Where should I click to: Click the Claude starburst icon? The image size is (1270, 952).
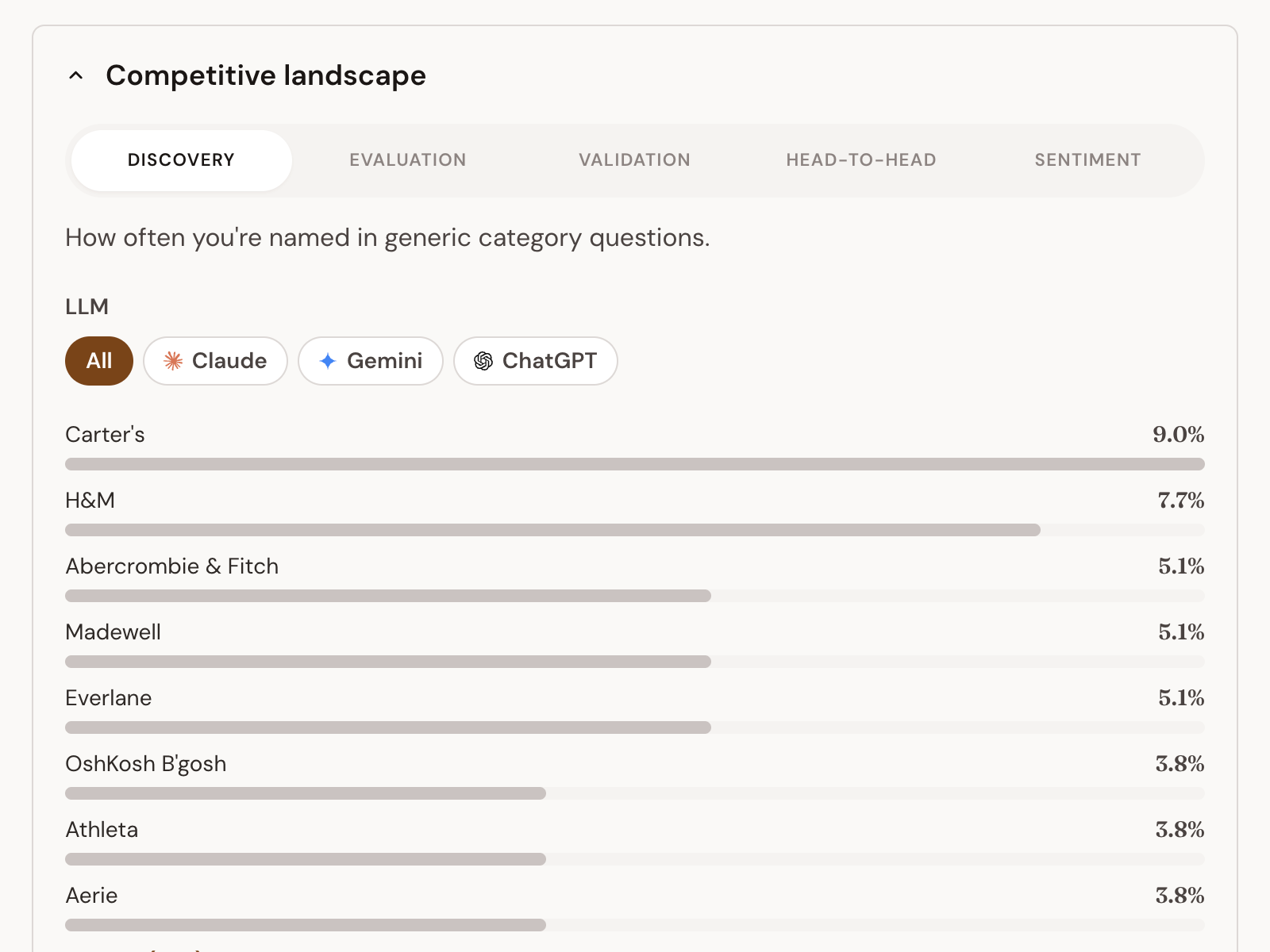click(x=173, y=361)
